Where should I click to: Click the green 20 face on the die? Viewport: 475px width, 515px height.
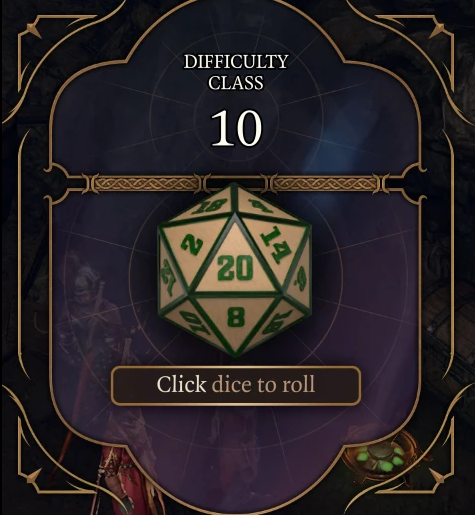click(x=235, y=260)
